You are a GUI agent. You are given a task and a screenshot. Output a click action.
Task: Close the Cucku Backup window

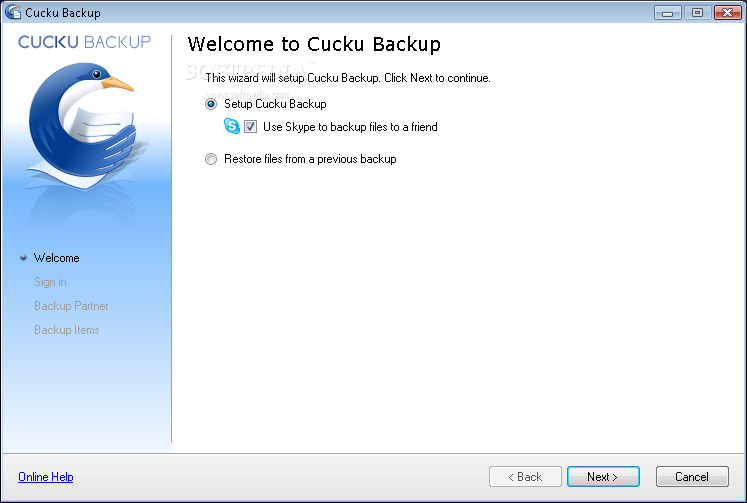point(727,12)
